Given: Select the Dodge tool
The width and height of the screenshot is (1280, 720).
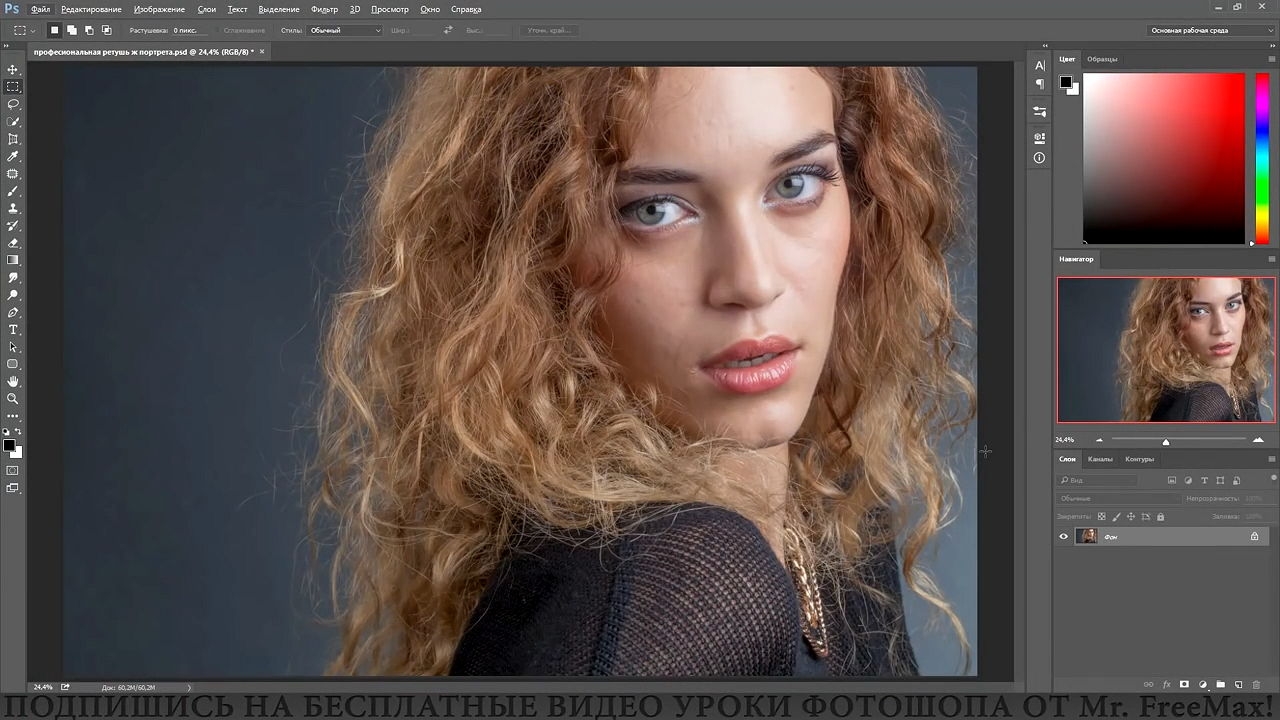Looking at the screenshot, I should (13, 295).
